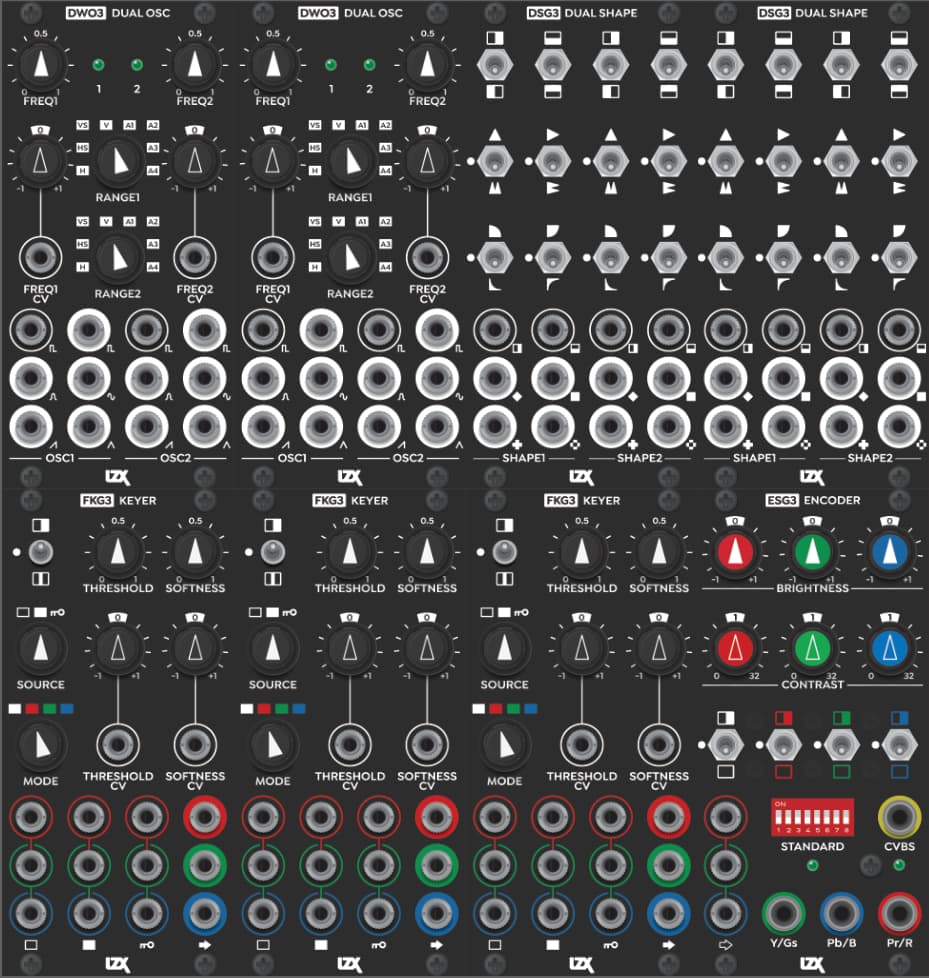Click Pr/R output jack on ESG3

coord(899,914)
